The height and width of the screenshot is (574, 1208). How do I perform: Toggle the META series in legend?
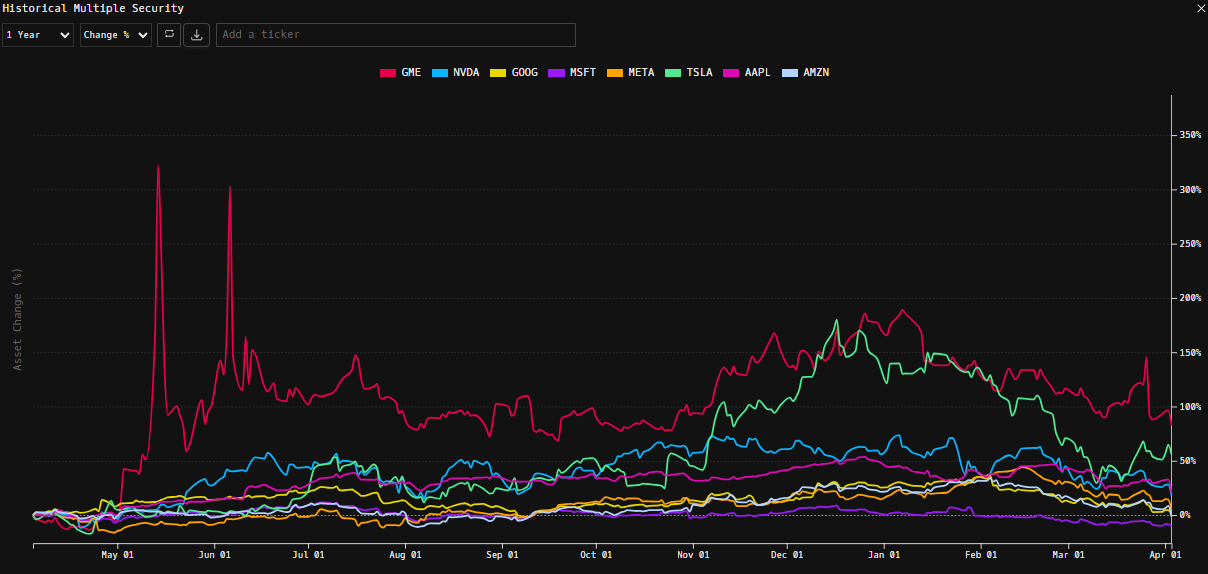(630, 73)
